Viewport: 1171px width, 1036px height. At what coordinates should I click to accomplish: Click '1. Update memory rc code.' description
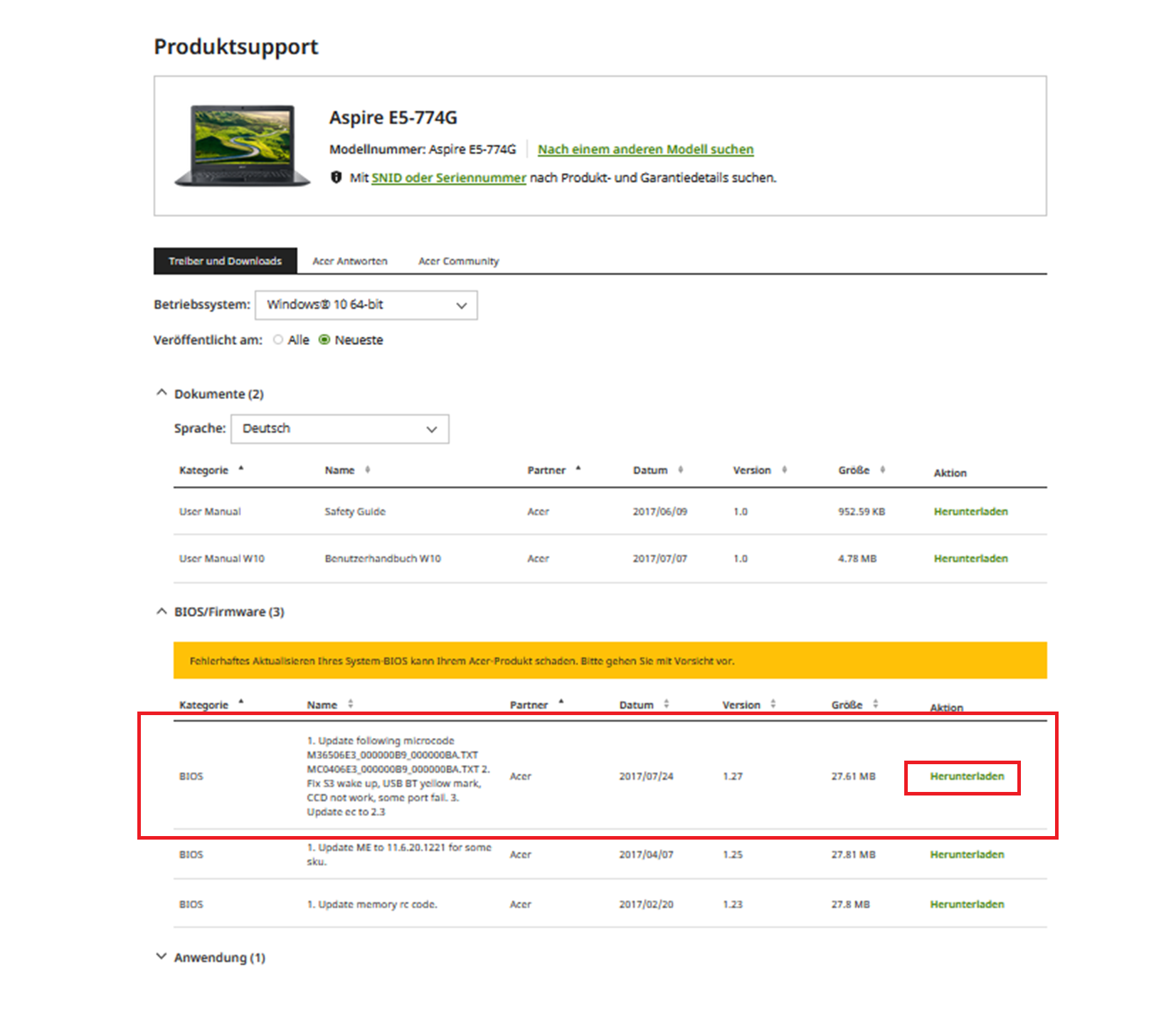pos(372,904)
